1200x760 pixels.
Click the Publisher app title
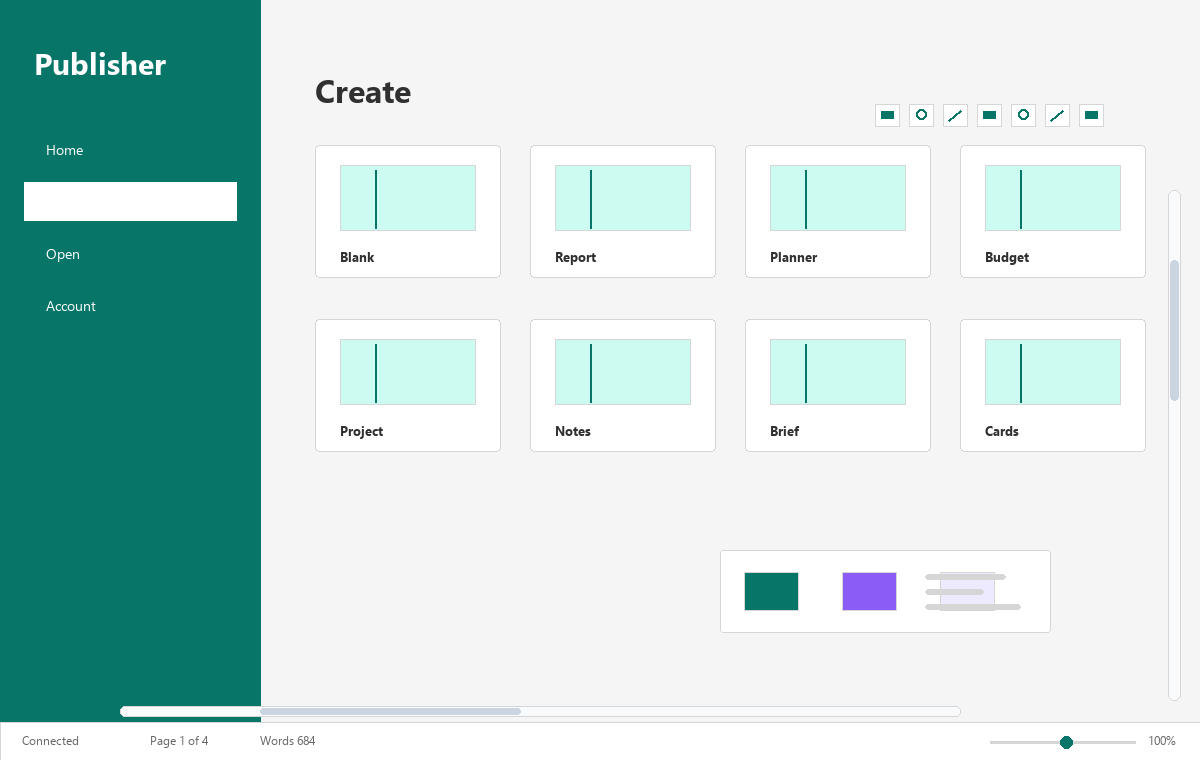[100, 64]
